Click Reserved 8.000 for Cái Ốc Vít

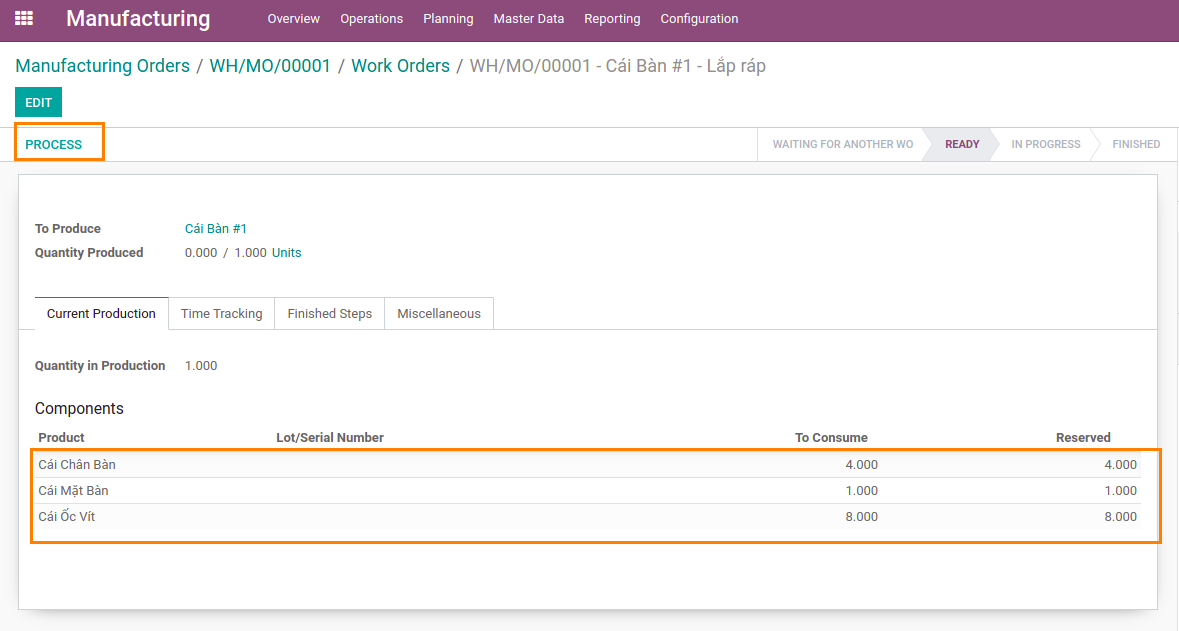click(1120, 517)
